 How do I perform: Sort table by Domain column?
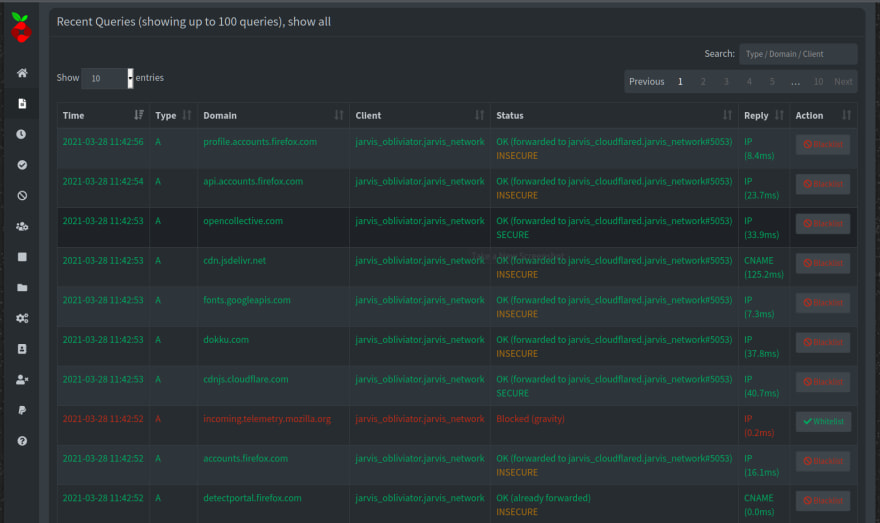click(273, 116)
